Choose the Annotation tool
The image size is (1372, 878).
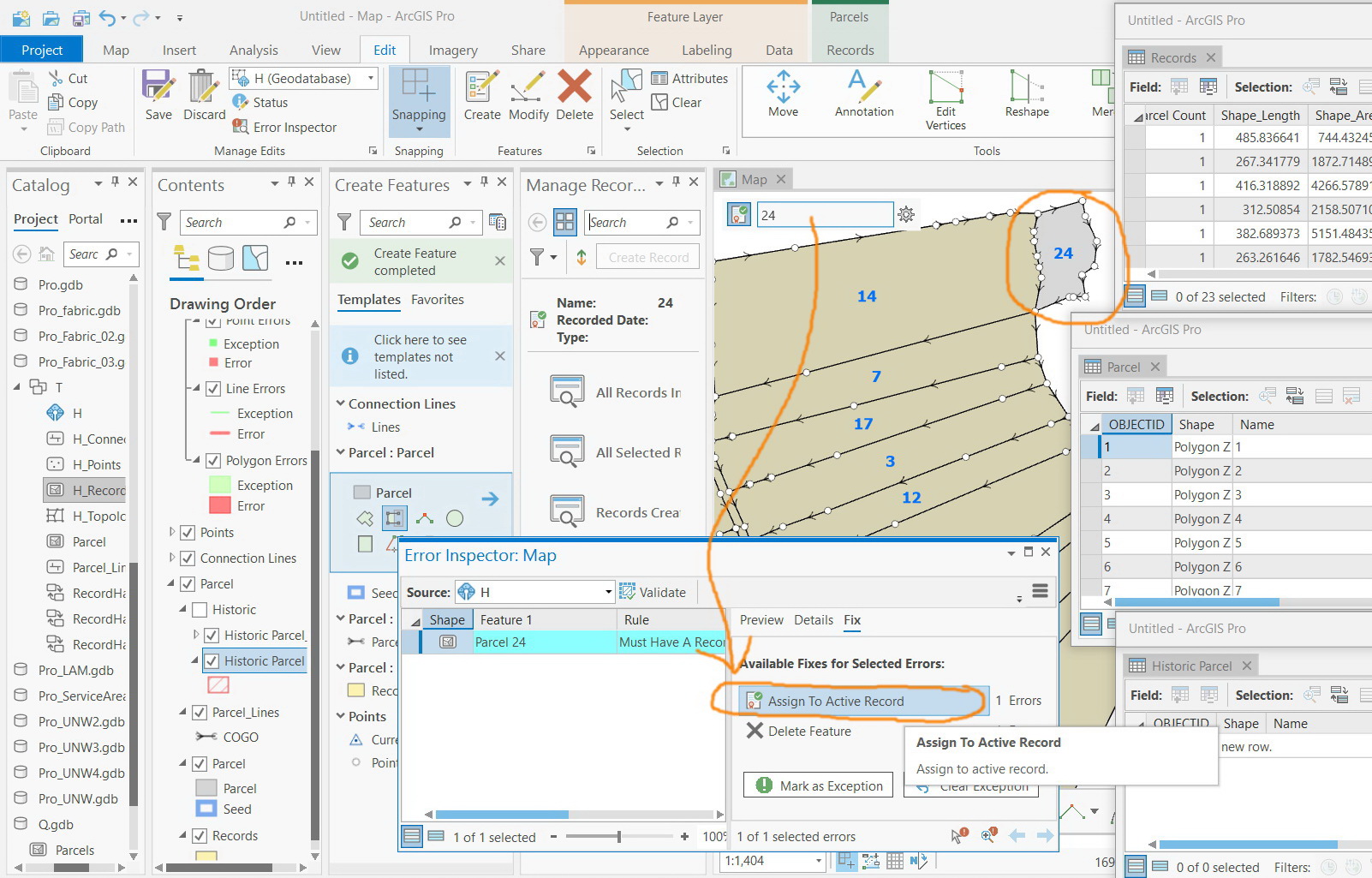(x=864, y=94)
